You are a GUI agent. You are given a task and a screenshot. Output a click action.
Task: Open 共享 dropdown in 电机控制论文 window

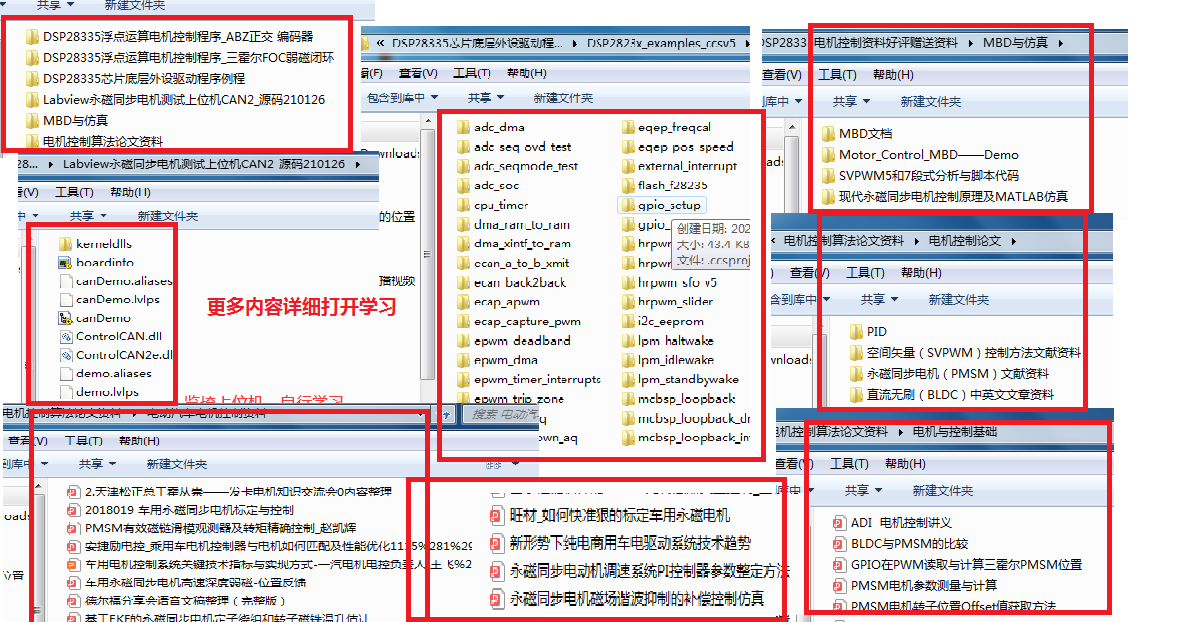[879, 300]
